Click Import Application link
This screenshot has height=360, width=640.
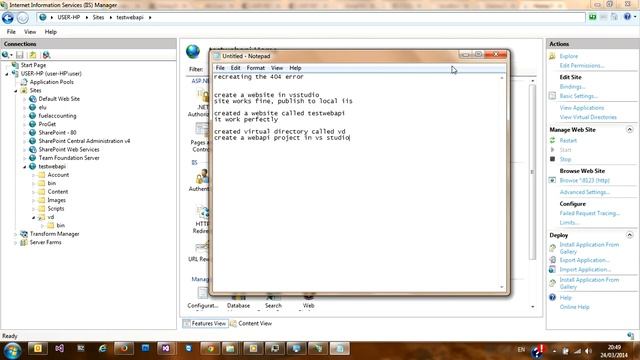pyautogui.click(x=585, y=270)
